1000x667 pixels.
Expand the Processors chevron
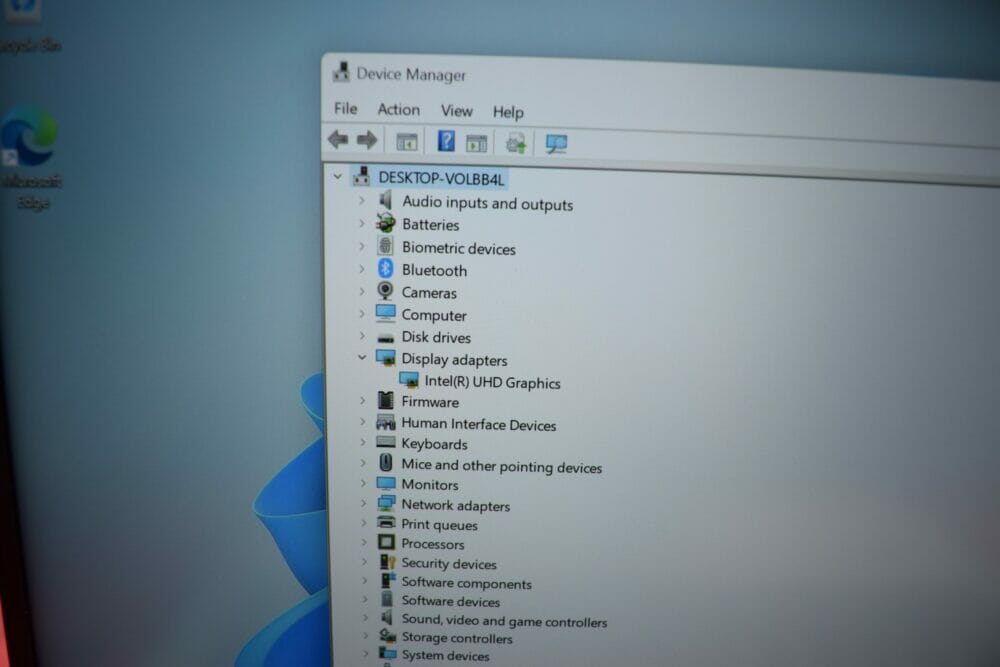[364, 542]
